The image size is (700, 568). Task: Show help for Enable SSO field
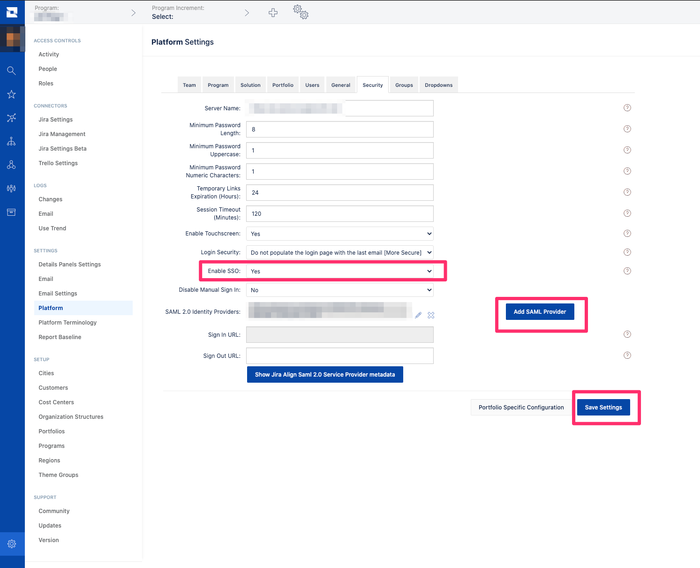627,271
